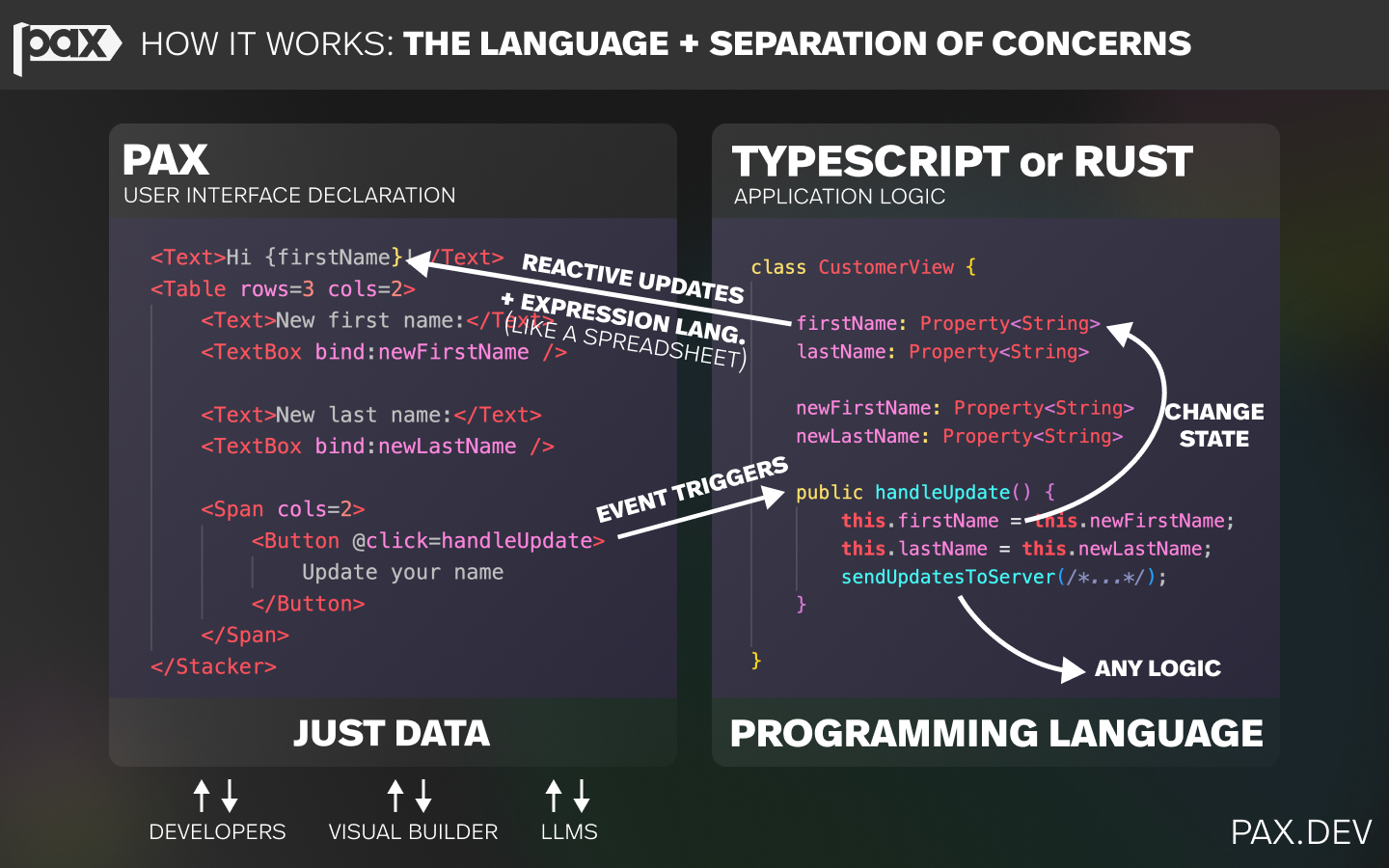Click the up-down arrows above DEVELOPERS
This screenshot has height=868, width=1389.
[216, 796]
